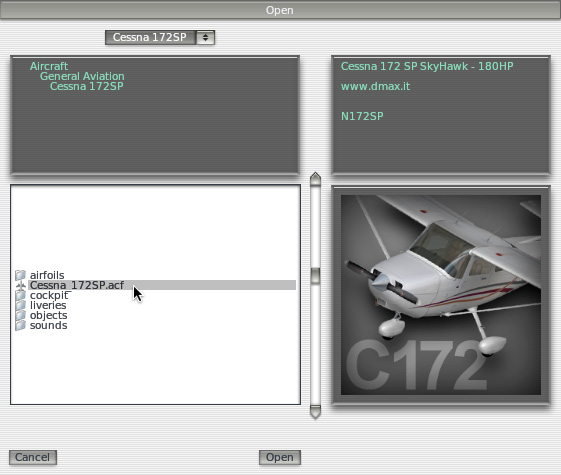Click the N172SP tail number text
The height and width of the screenshot is (475, 561).
[362, 116]
